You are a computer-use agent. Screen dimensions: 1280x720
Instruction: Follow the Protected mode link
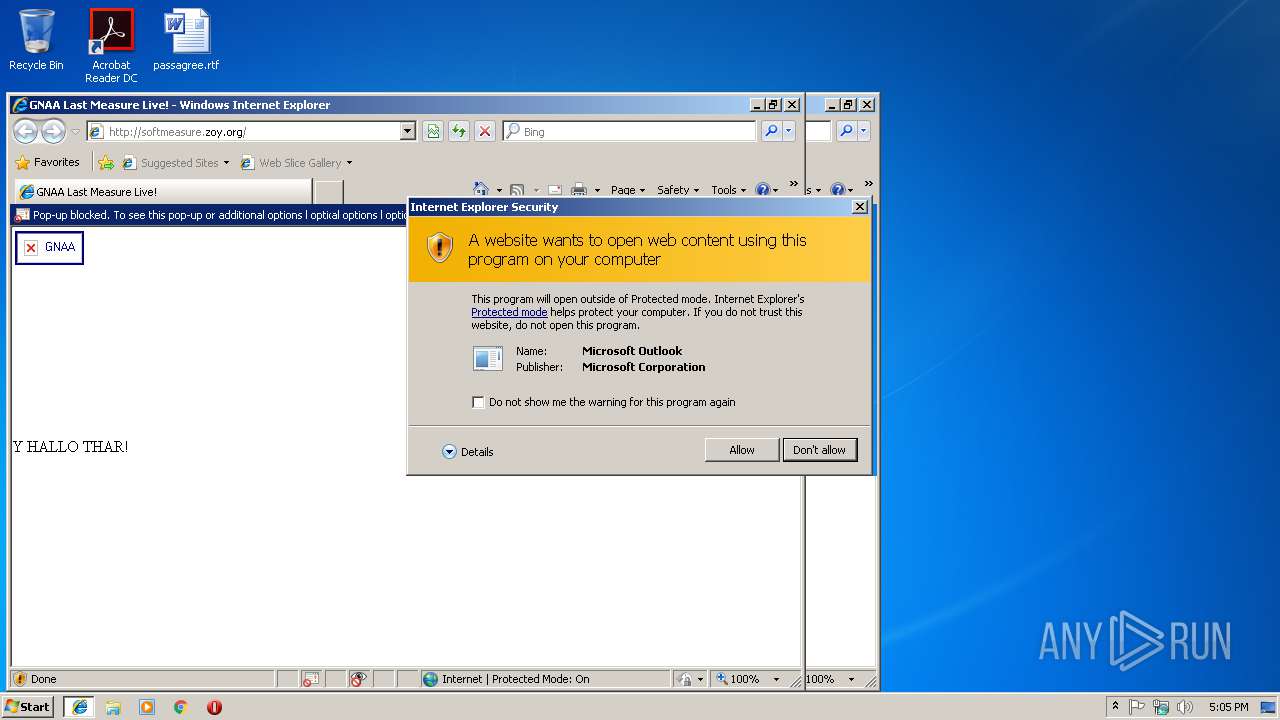509,312
